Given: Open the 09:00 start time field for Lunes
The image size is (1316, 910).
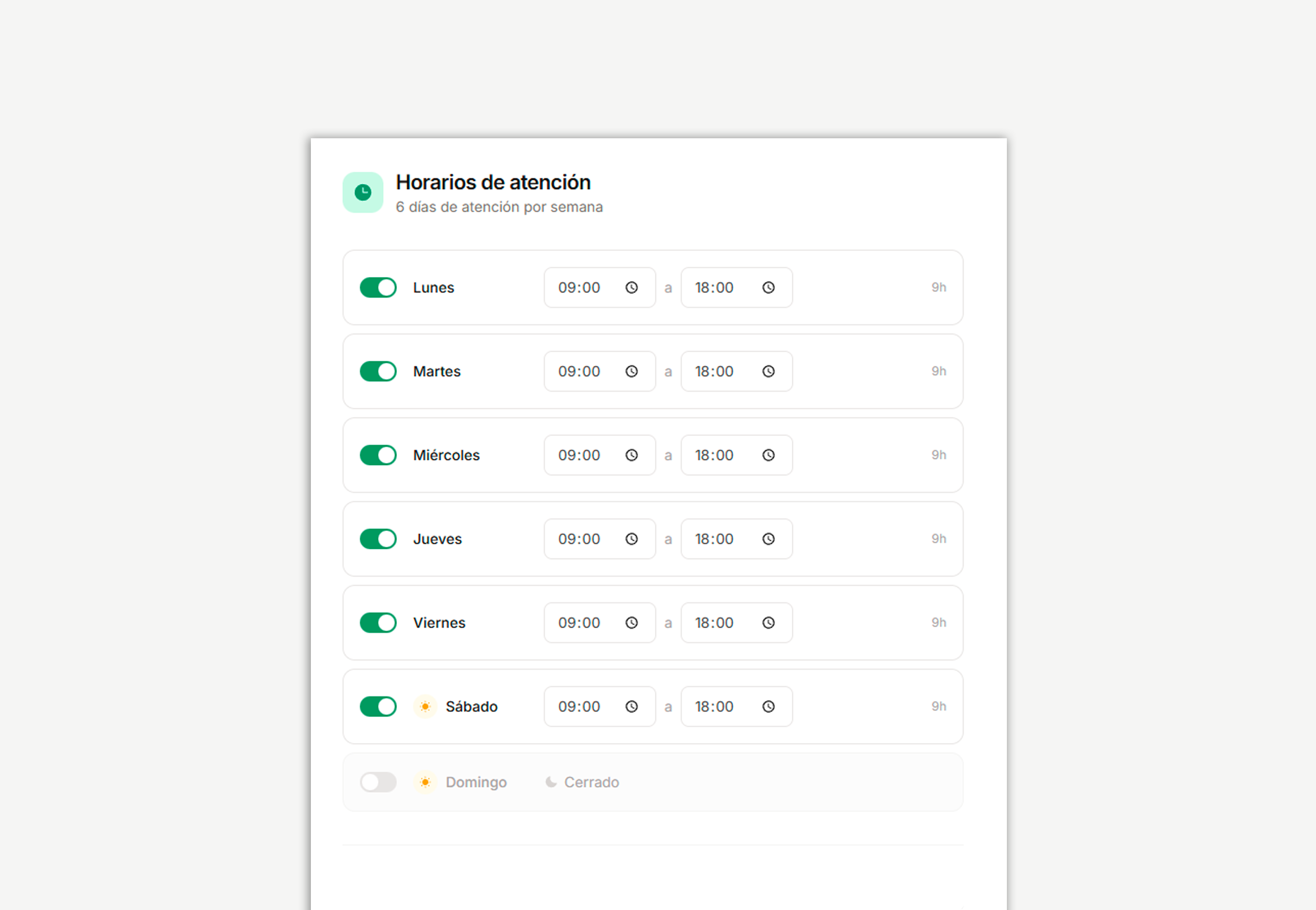Looking at the screenshot, I should (x=579, y=288).
